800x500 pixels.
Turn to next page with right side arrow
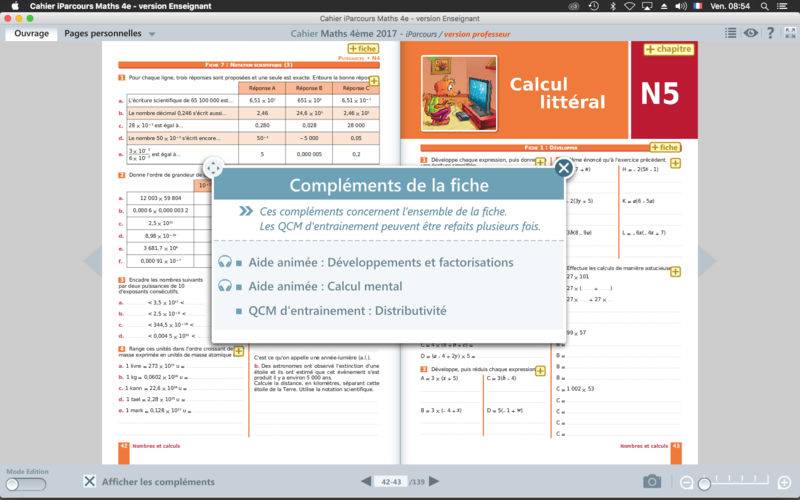[707, 261]
